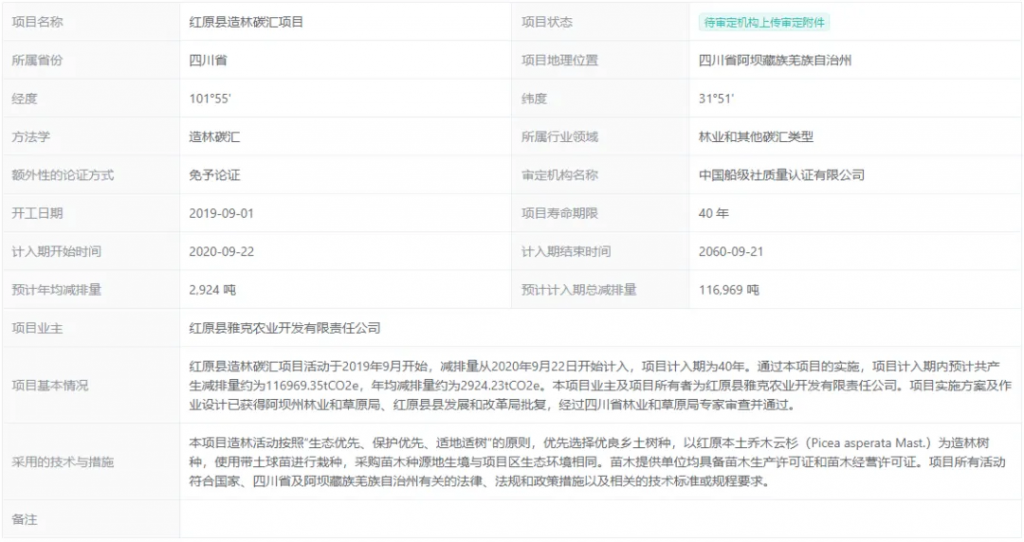
Task: Select the validator 中国船级社质量认证有限公司
Action: (x=781, y=175)
